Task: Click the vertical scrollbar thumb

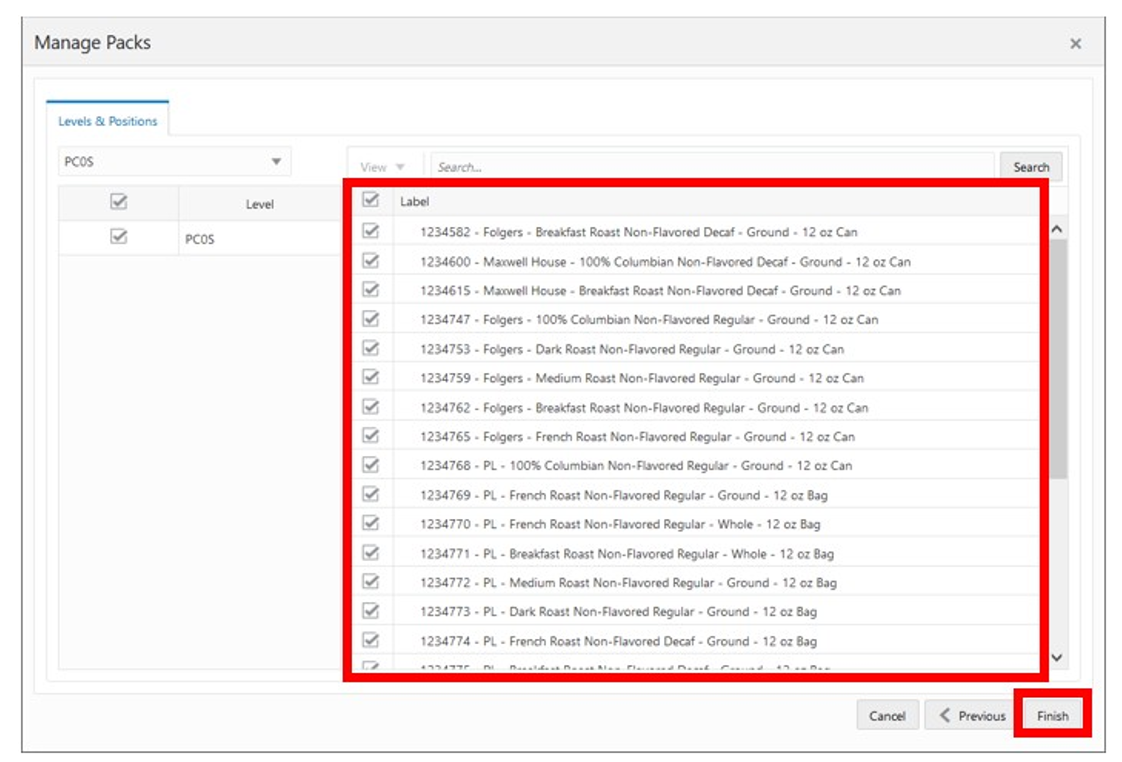Action: pos(1058,359)
